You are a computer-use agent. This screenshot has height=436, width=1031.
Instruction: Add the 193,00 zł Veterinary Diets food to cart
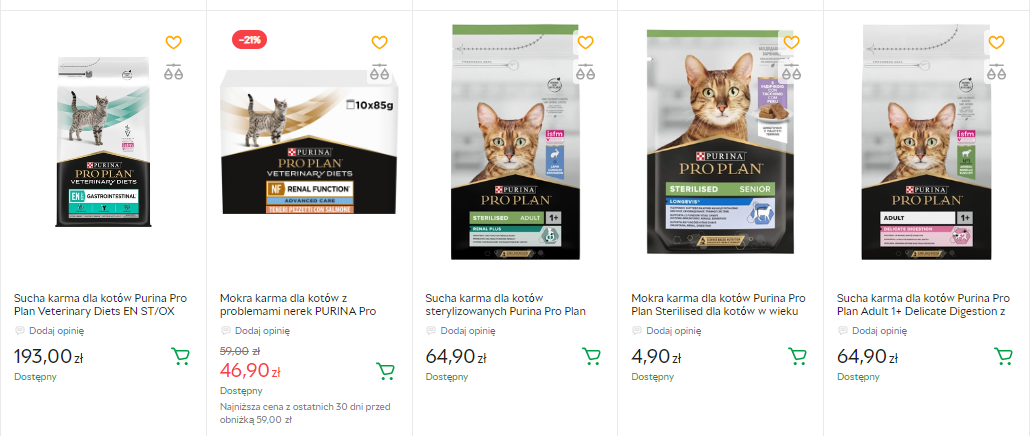(x=180, y=356)
